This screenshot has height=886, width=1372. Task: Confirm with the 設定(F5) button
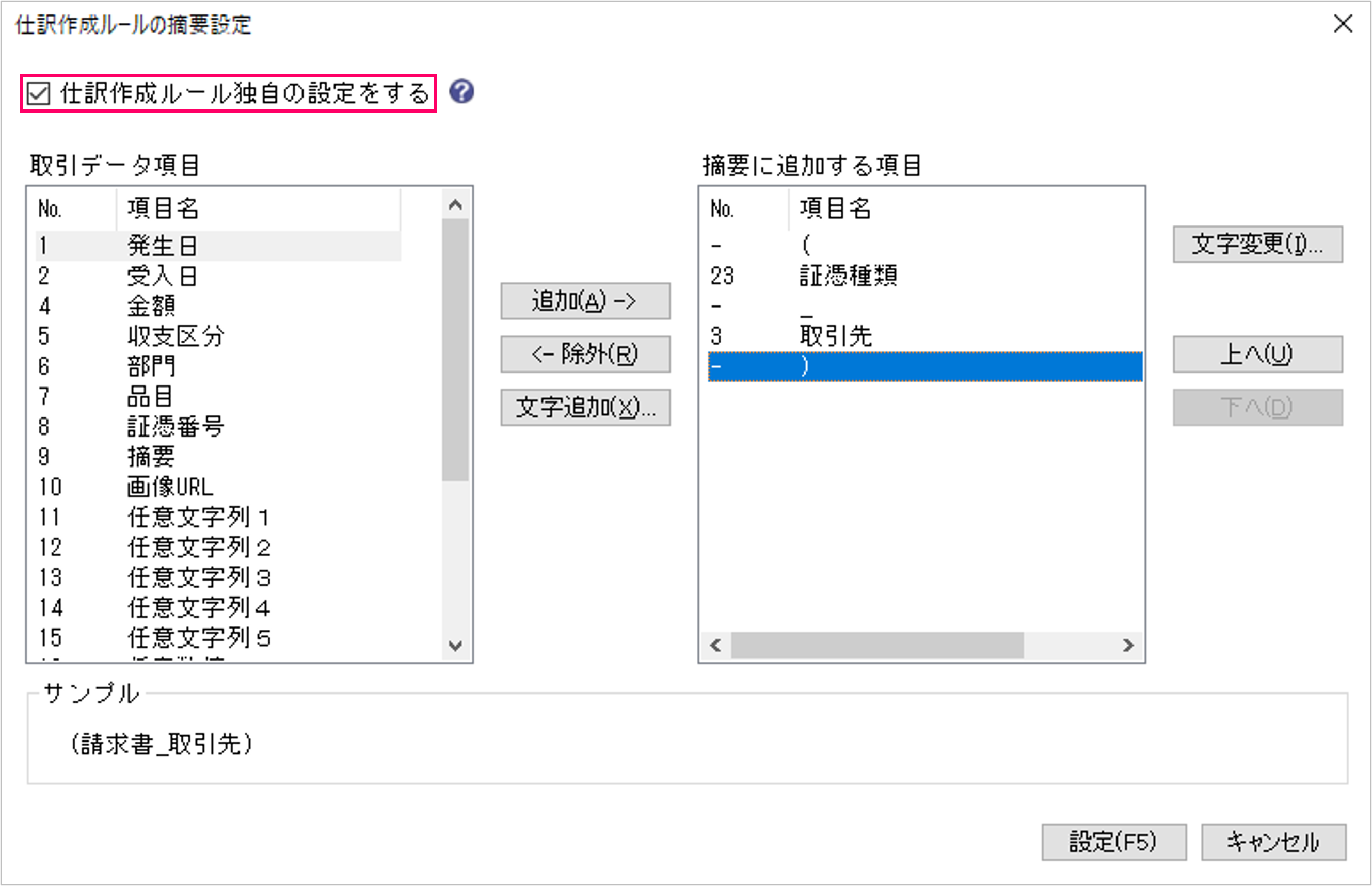point(1113,842)
